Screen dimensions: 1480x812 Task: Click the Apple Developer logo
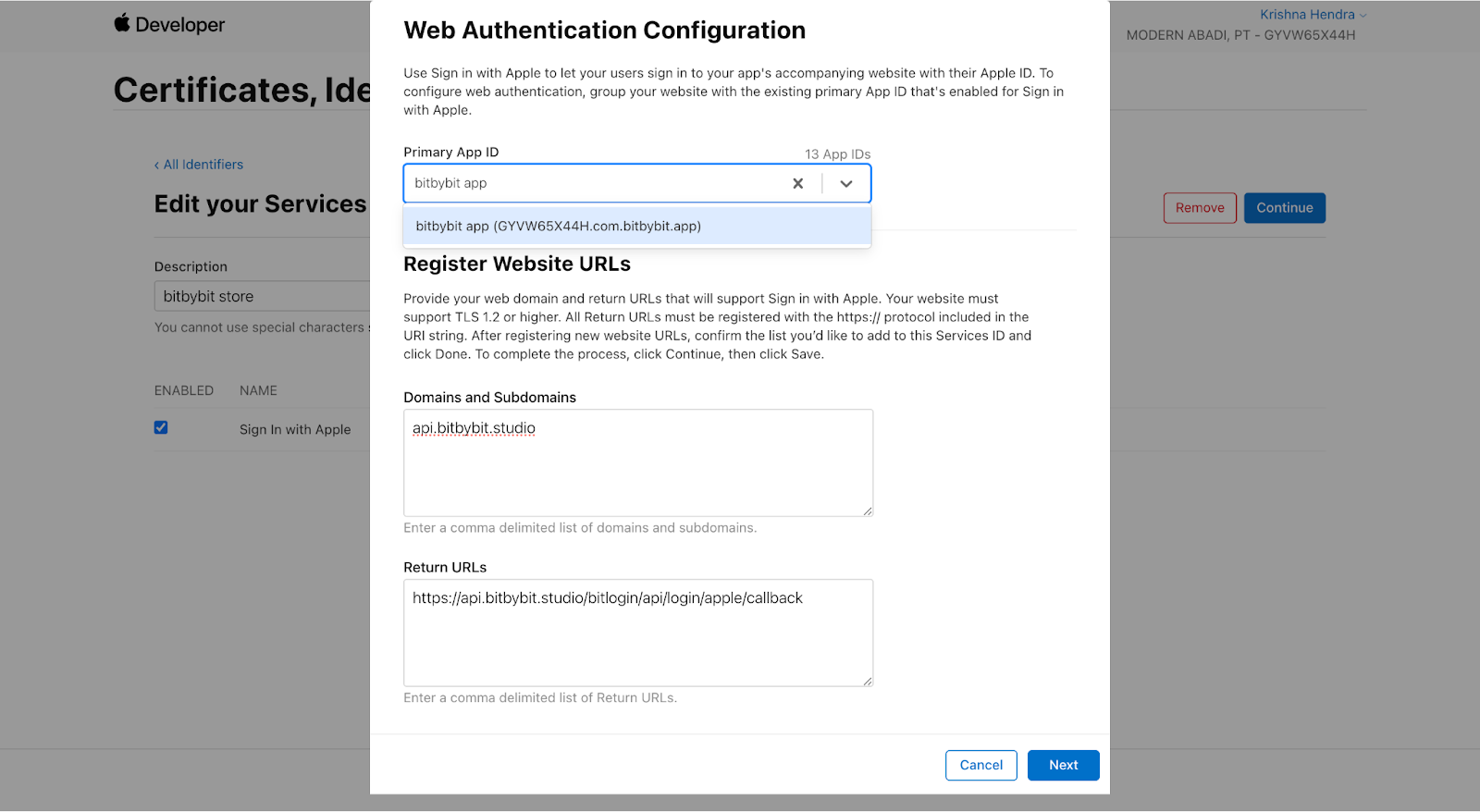[169, 24]
